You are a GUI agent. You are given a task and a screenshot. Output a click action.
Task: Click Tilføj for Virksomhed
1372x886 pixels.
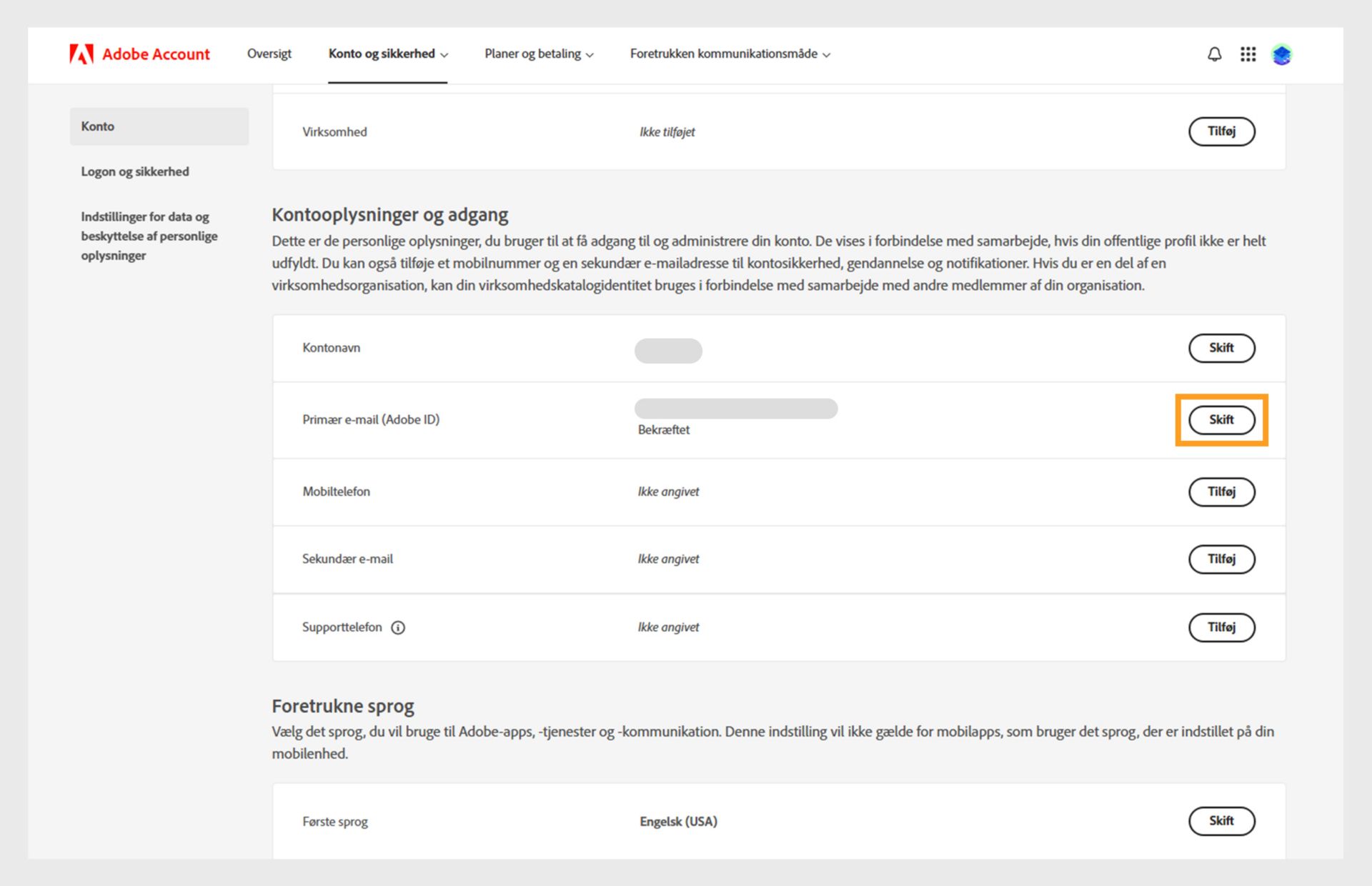coord(1221,131)
